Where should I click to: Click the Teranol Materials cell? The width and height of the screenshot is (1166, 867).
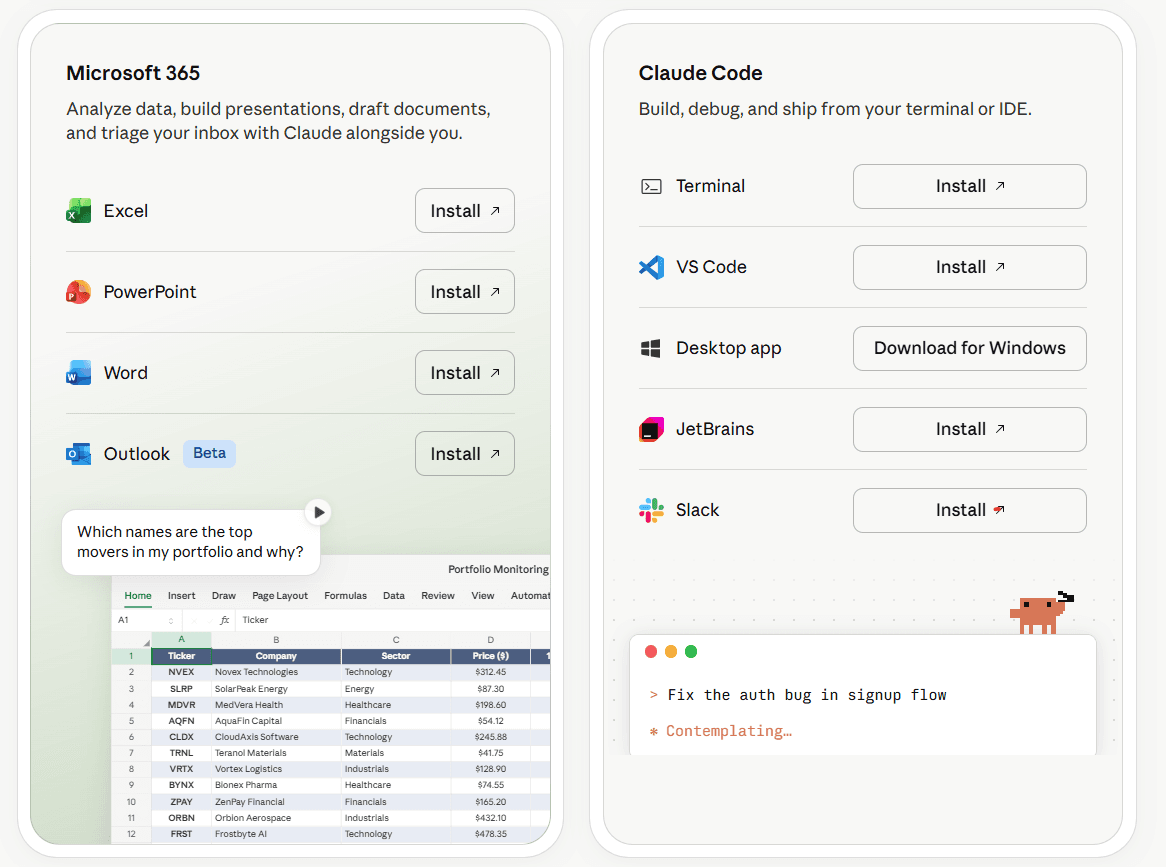point(276,753)
